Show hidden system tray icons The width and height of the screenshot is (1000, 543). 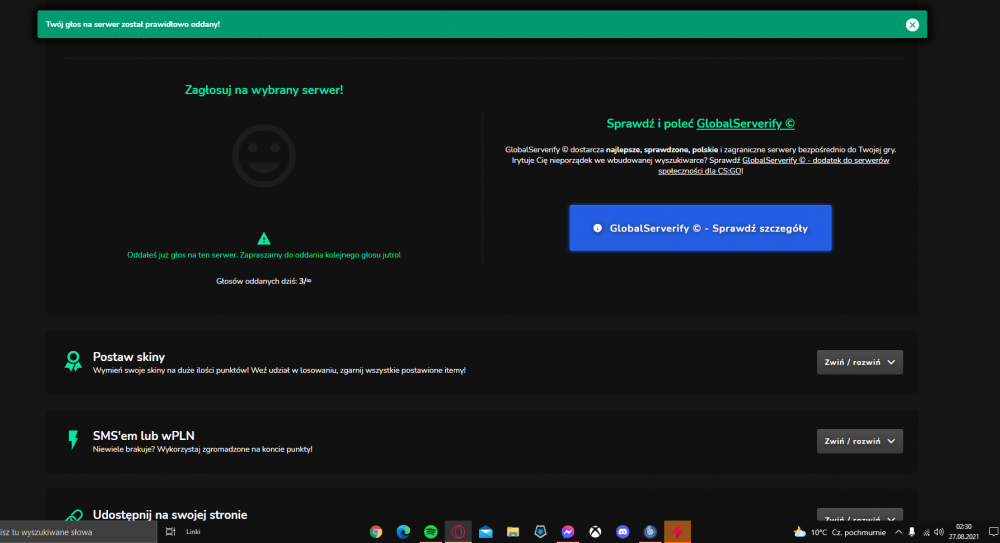pos(898,532)
